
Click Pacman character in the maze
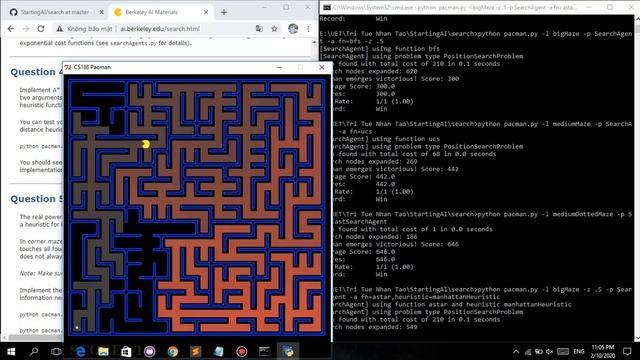click(x=146, y=144)
